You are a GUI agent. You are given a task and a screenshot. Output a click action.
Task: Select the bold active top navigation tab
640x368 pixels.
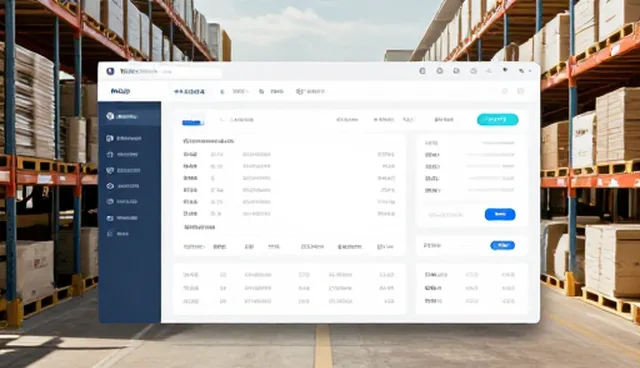189,91
